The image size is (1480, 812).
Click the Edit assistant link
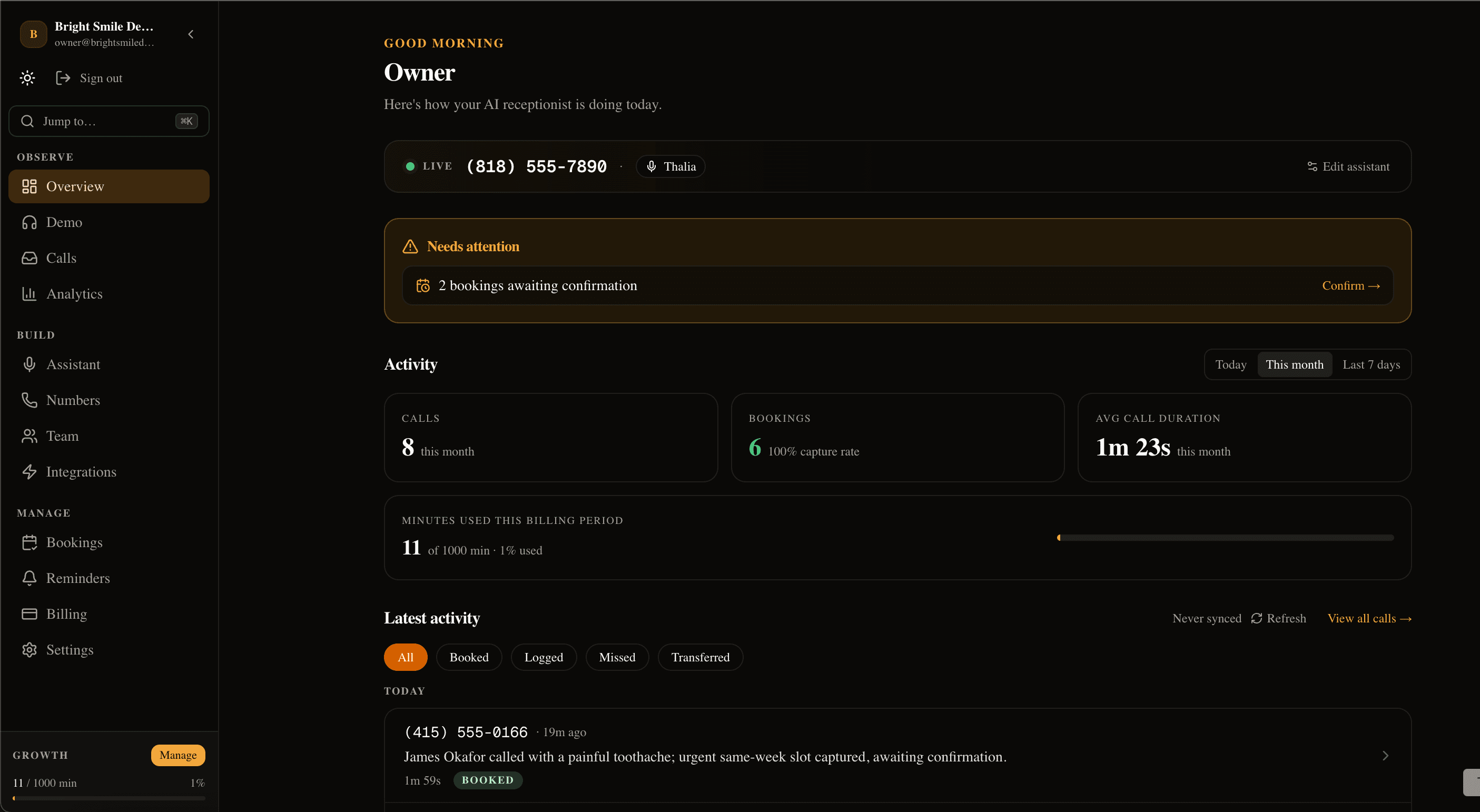click(x=1348, y=166)
